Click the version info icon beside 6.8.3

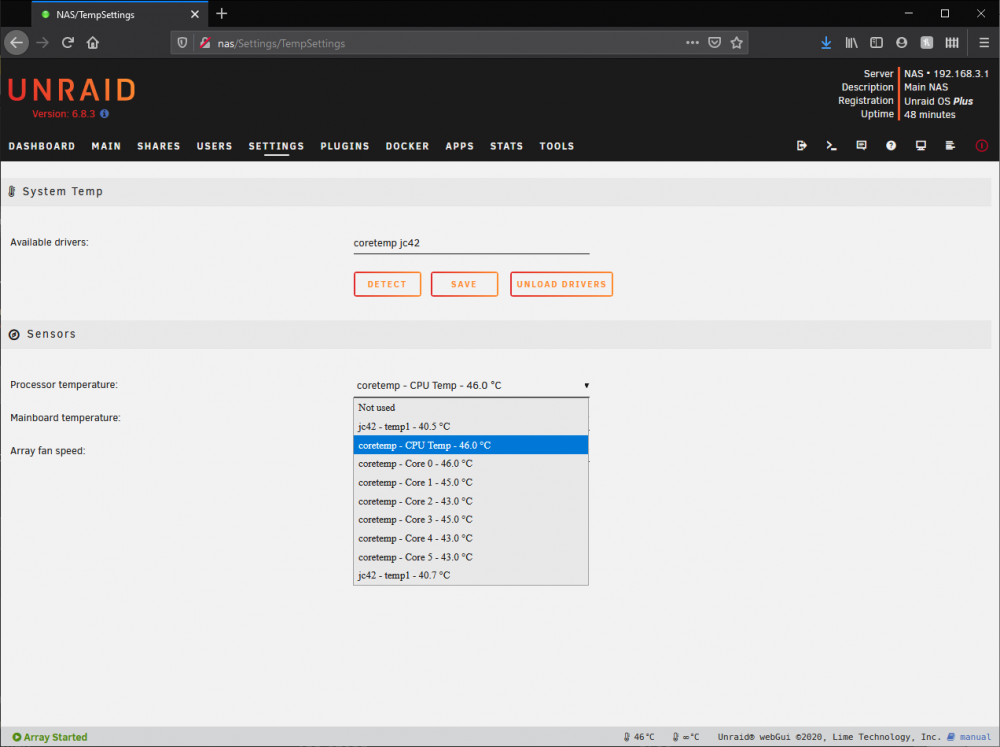pos(105,114)
